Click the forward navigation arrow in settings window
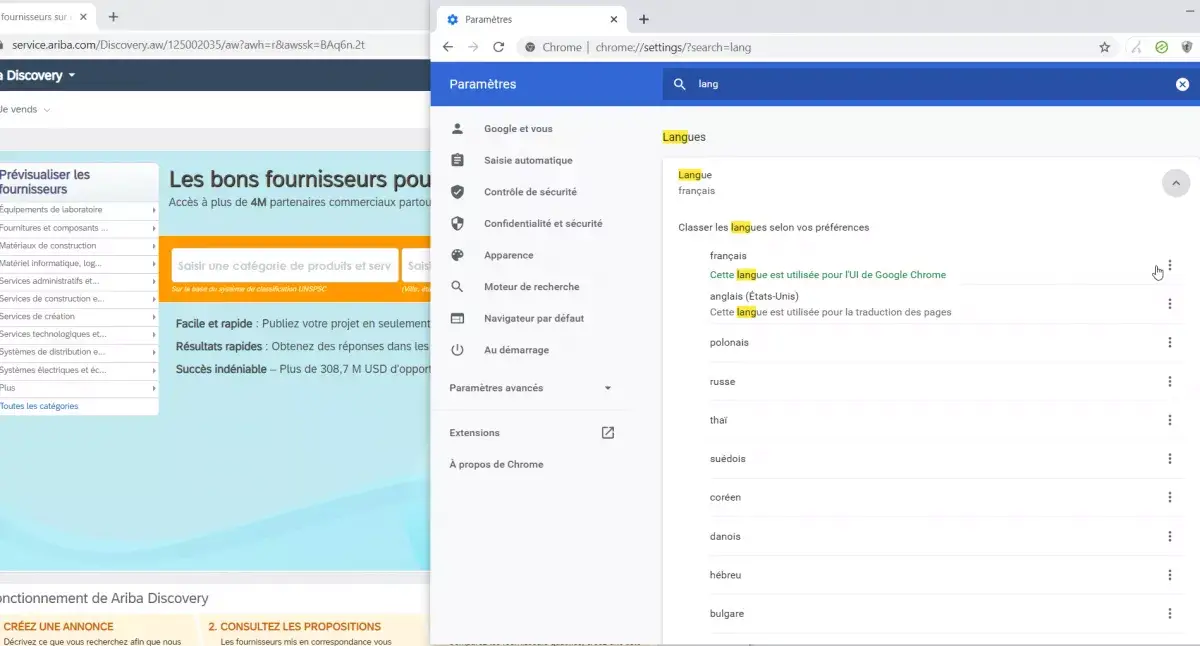1200x646 pixels. click(473, 47)
